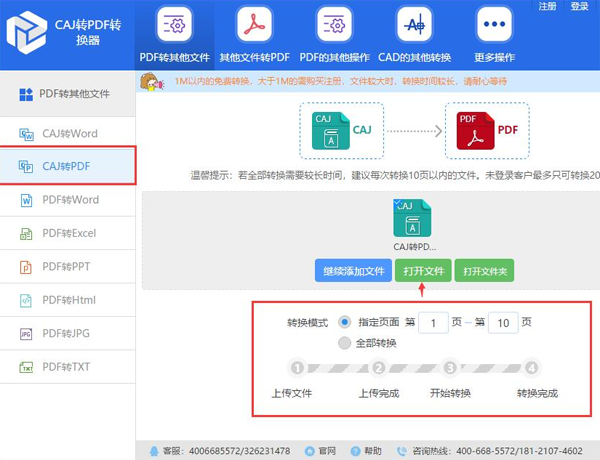This screenshot has height=460, width=600.
Task: Open the PDF转其他文件 top tab
Action: tap(174, 35)
